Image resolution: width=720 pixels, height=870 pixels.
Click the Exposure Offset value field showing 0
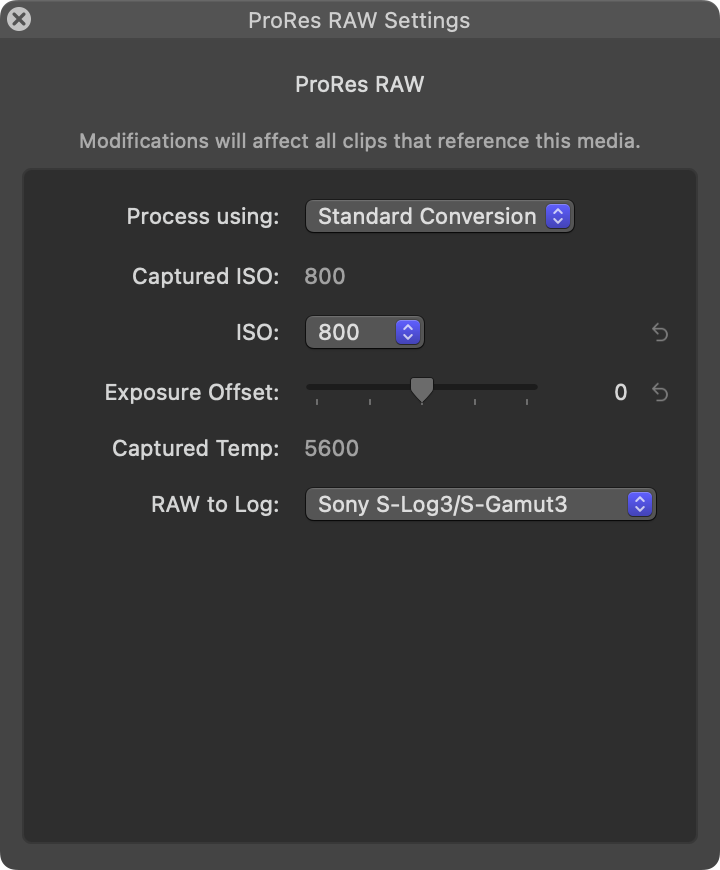click(x=620, y=392)
